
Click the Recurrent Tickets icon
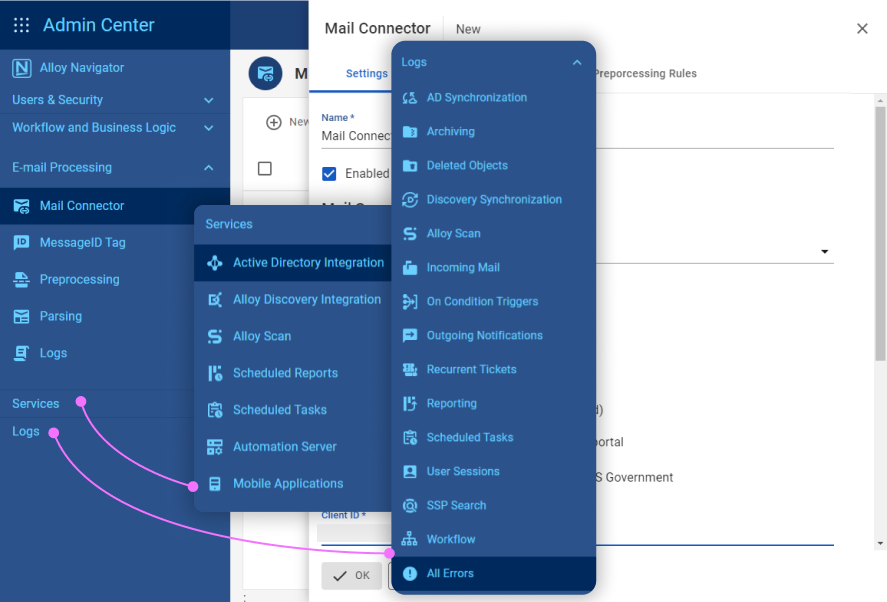(410, 369)
